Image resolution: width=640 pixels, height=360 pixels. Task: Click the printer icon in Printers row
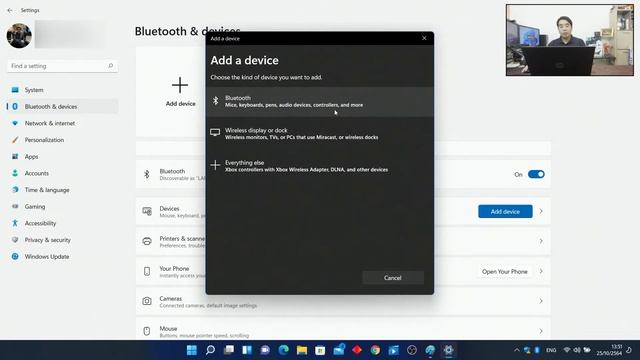147,241
